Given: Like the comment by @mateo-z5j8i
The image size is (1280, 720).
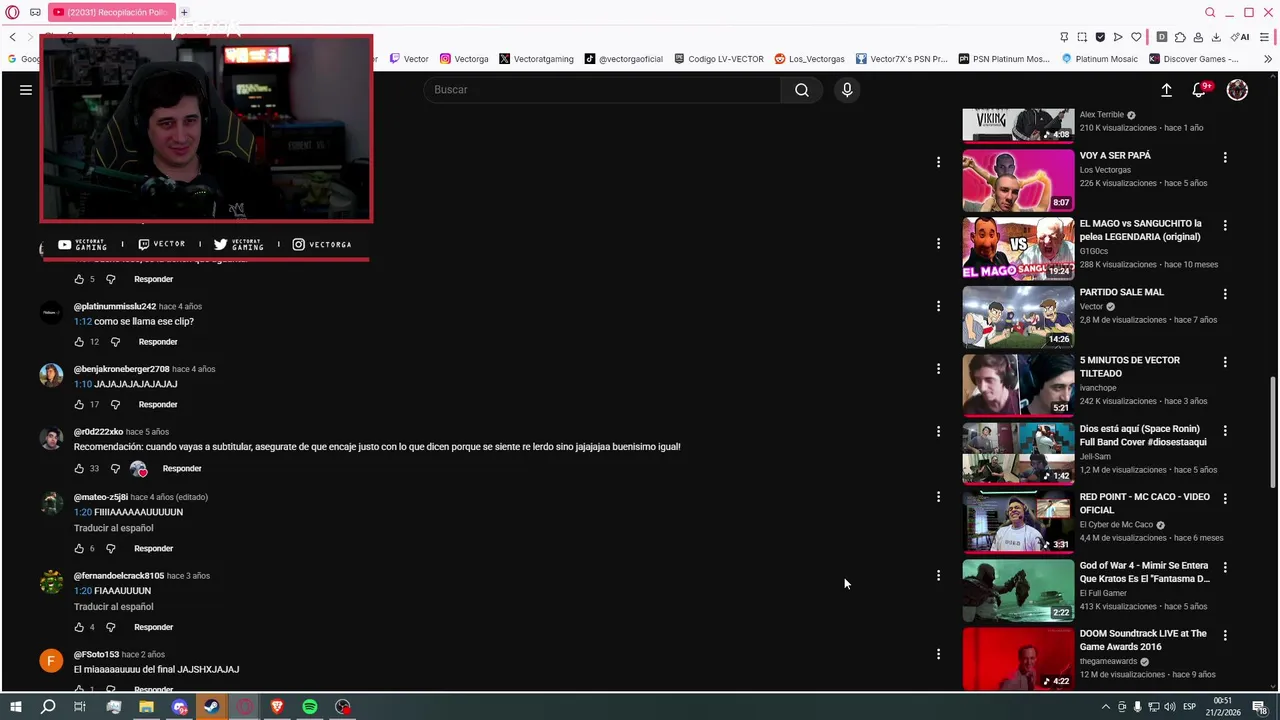Looking at the screenshot, I should (79, 549).
